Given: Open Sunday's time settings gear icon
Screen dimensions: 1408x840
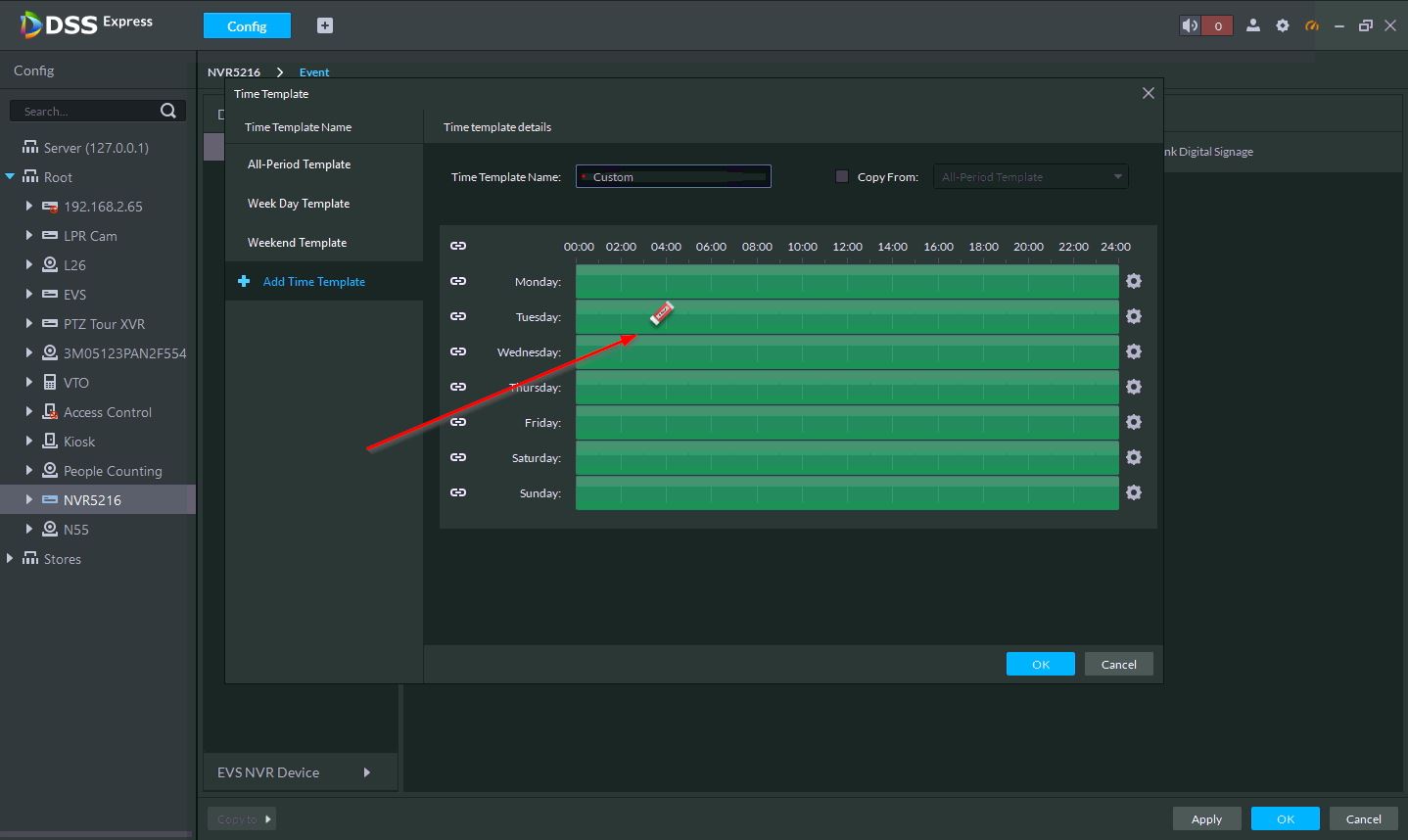Looking at the screenshot, I should click(x=1134, y=493).
